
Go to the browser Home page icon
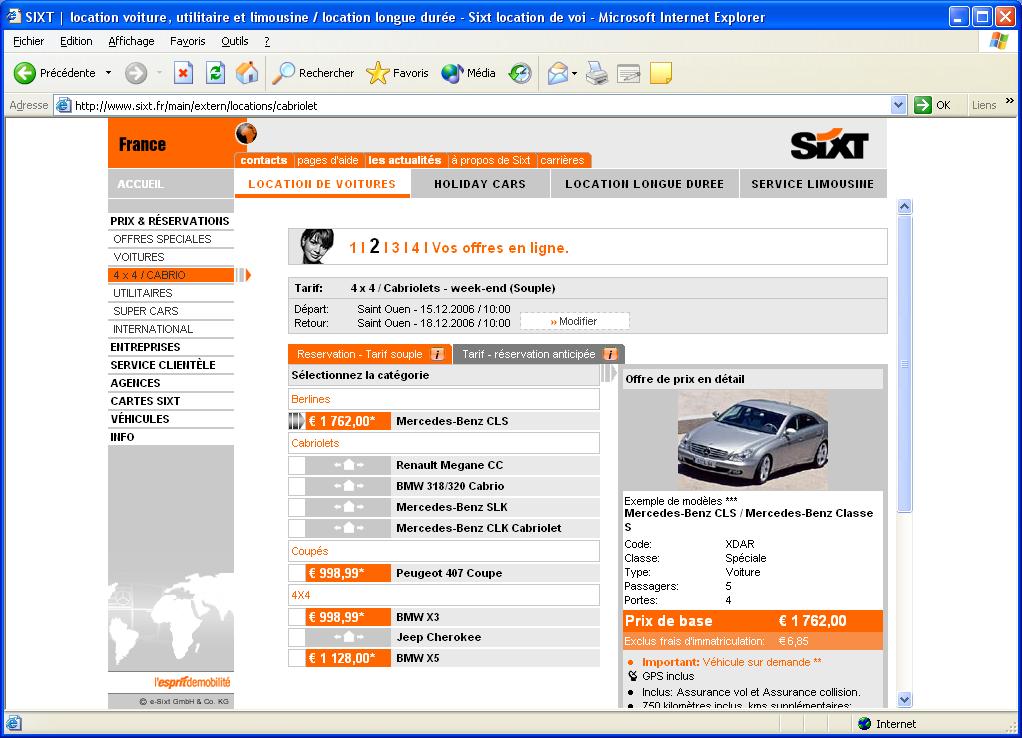[246, 73]
